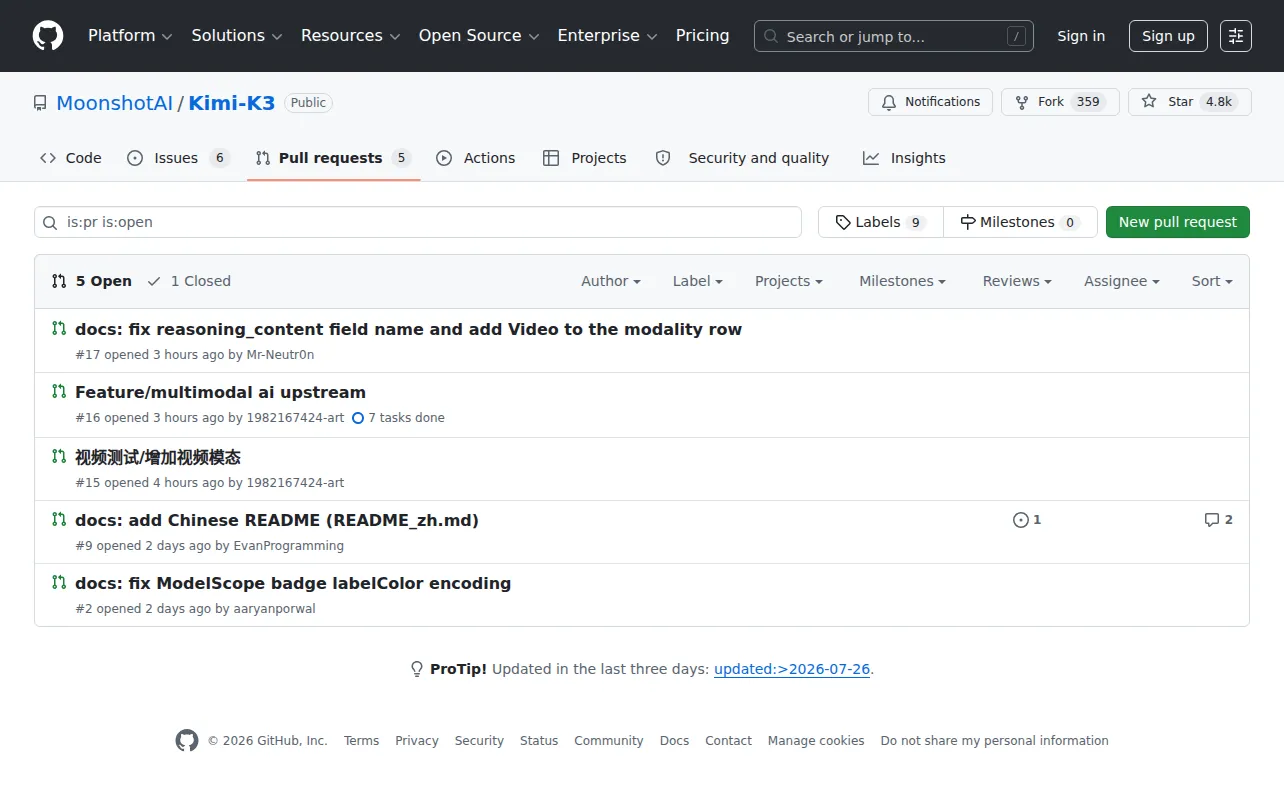Expand the Resources menu
The image size is (1284, 794).
[351, 36]
